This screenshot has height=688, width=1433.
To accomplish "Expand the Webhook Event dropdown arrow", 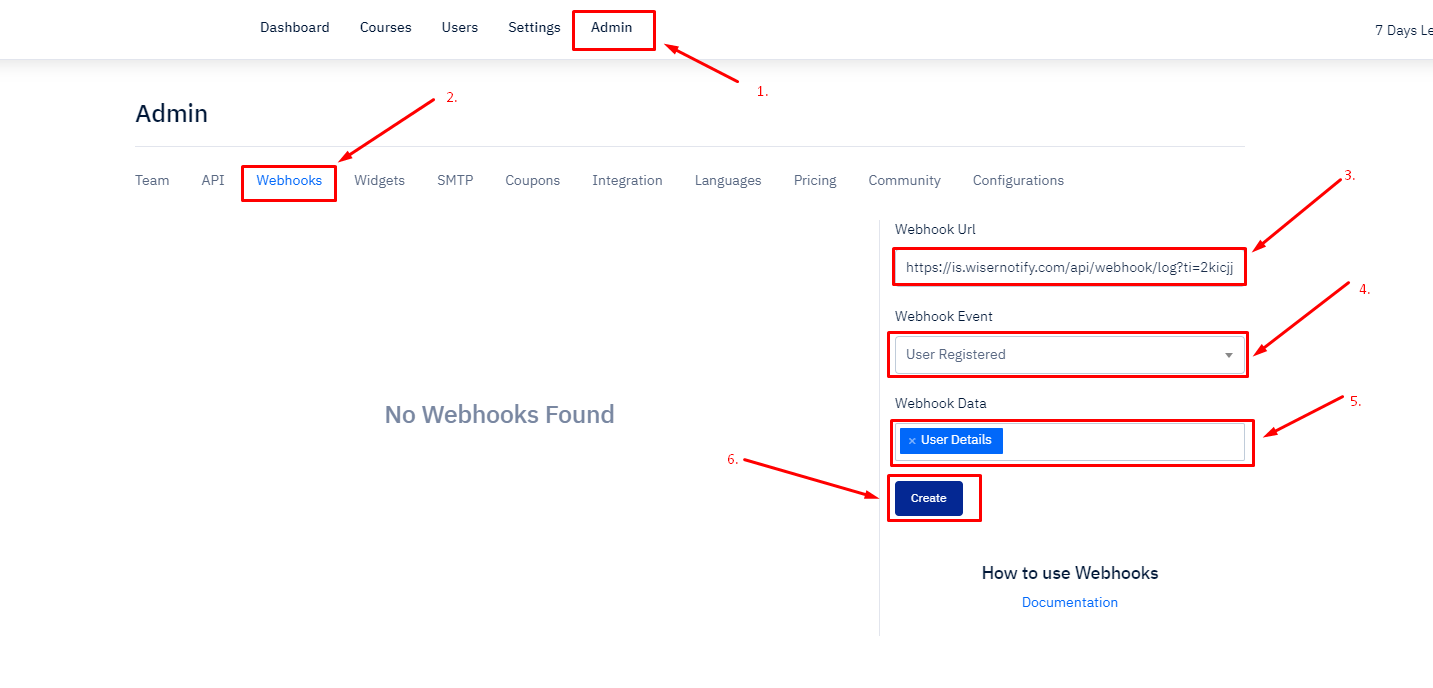I will pyautogui.click(x=1229, y=355).
